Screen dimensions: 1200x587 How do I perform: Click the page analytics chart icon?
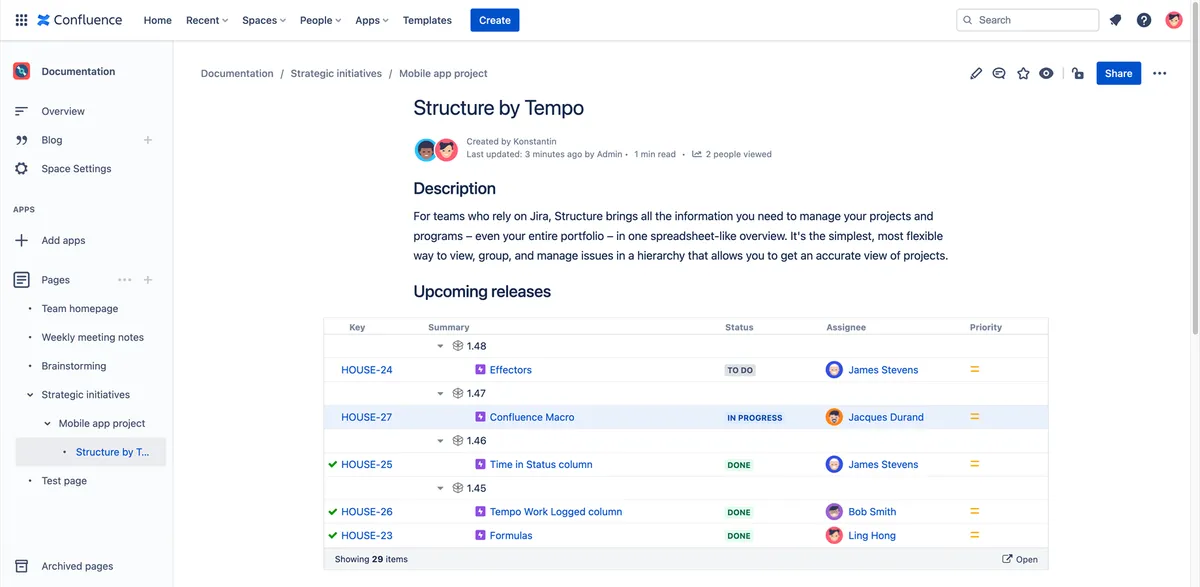[x=697, y=154]
